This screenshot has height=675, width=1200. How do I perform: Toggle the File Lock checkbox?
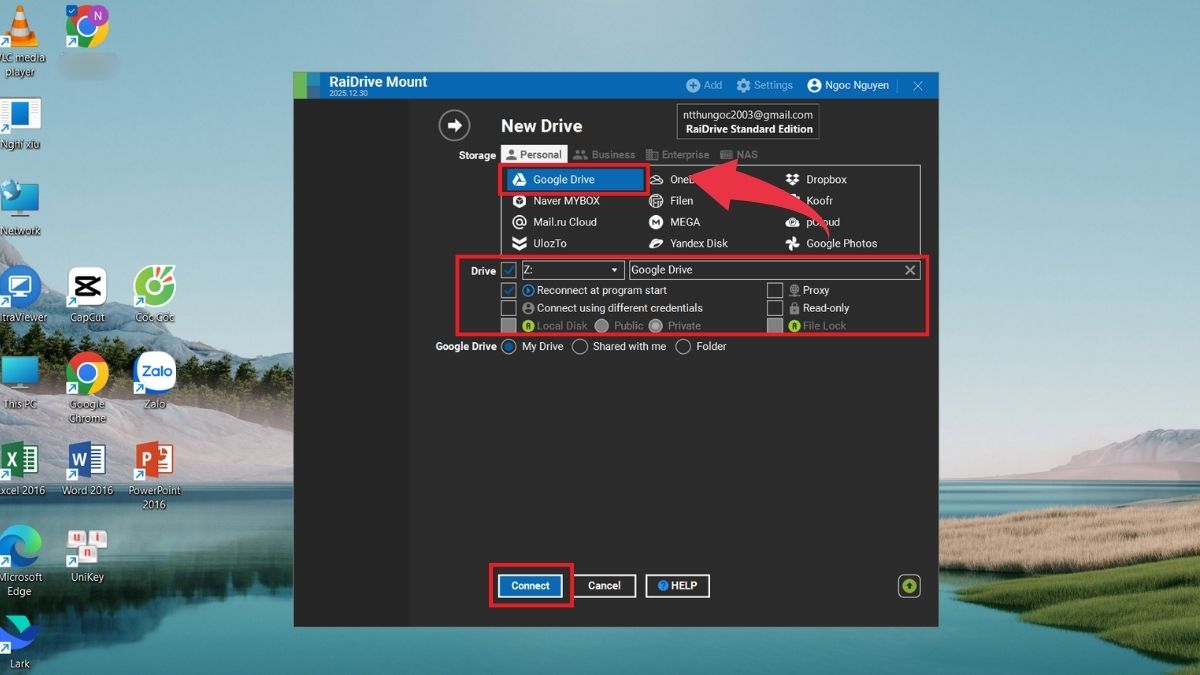(x=775, y=326)
